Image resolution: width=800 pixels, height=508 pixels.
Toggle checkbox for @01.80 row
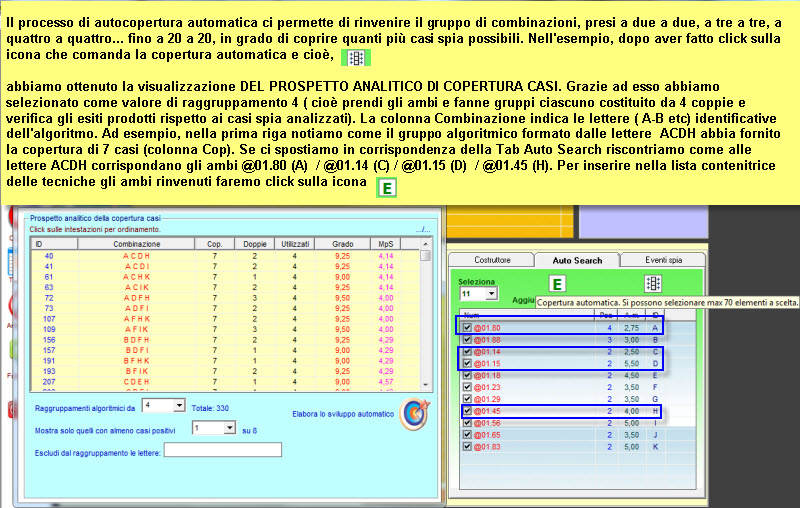(467, 327)
